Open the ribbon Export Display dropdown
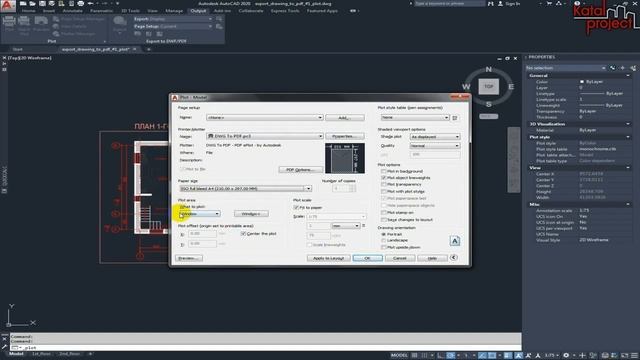640x360 pixels. pos(173,19)
